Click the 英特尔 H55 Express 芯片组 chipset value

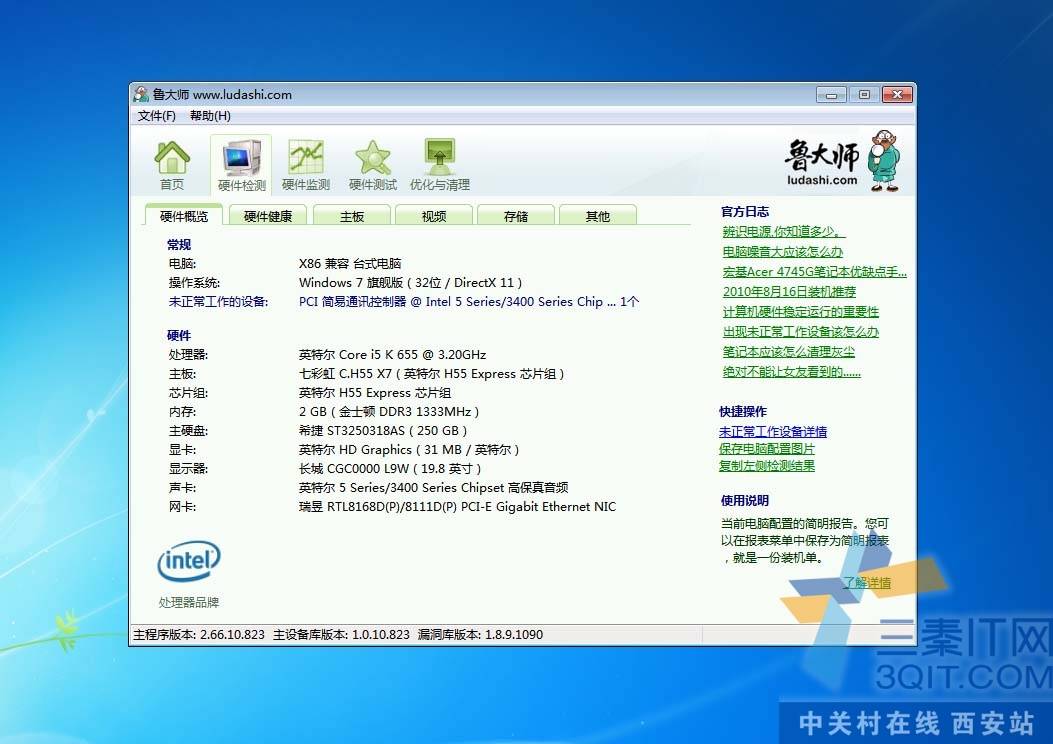(375, 392)
